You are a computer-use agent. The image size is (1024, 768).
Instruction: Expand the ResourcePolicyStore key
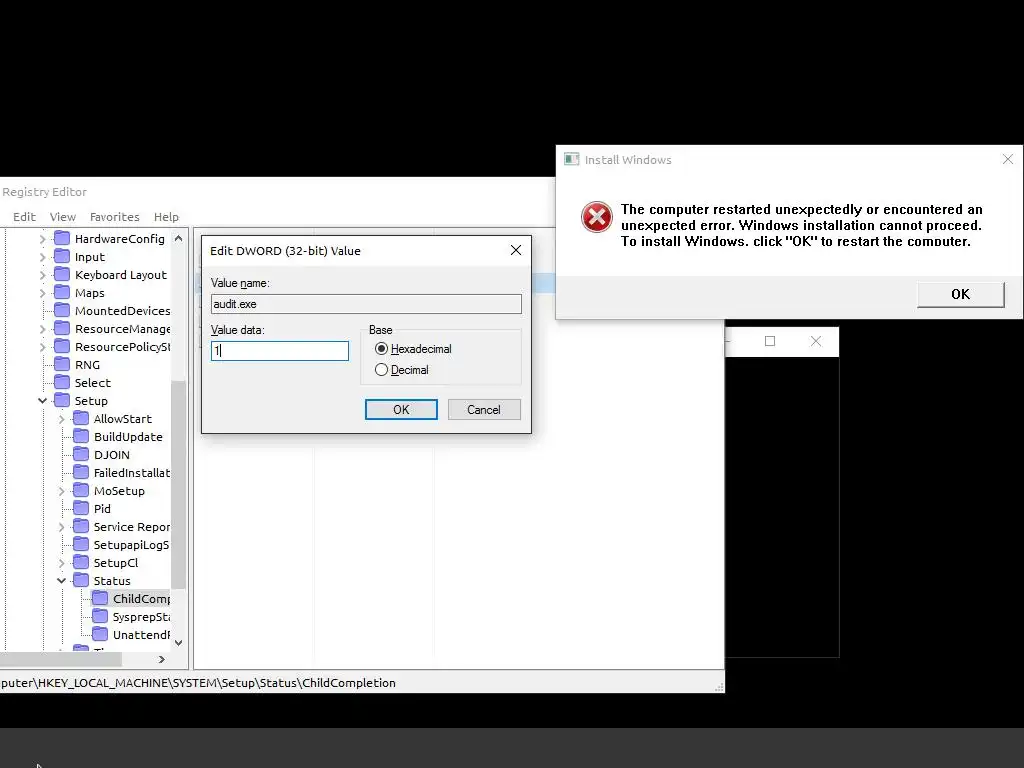pyautogui.click(x=42, y=347)
